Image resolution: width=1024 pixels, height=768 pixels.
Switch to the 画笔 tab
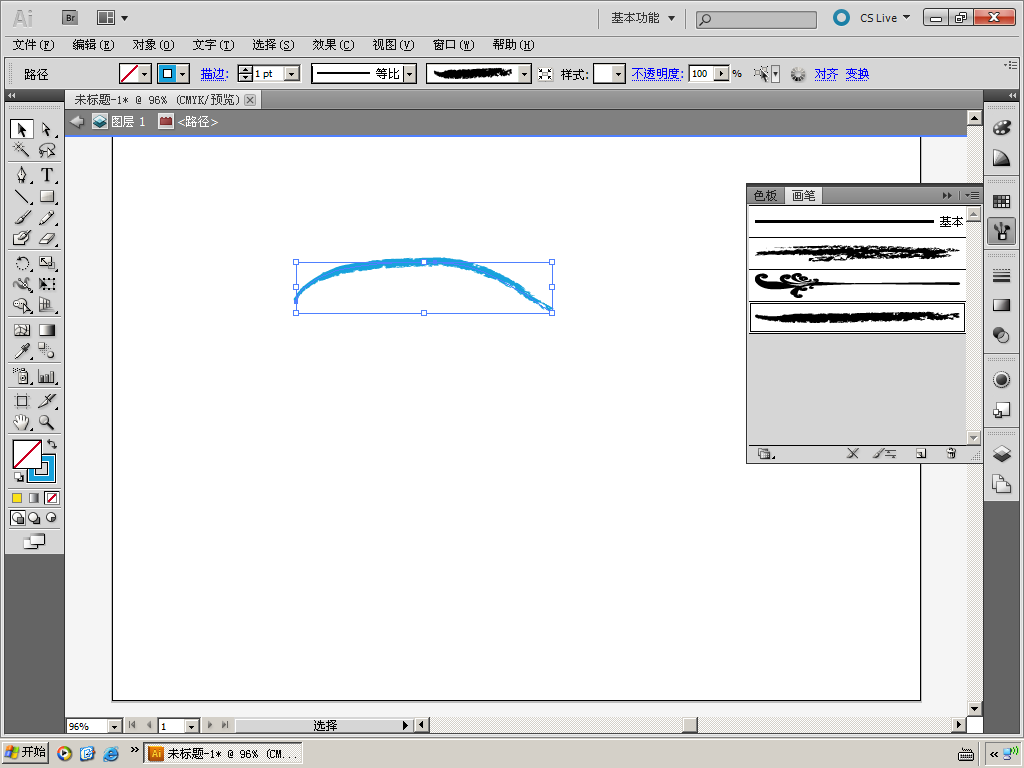[x=803, y=195]
